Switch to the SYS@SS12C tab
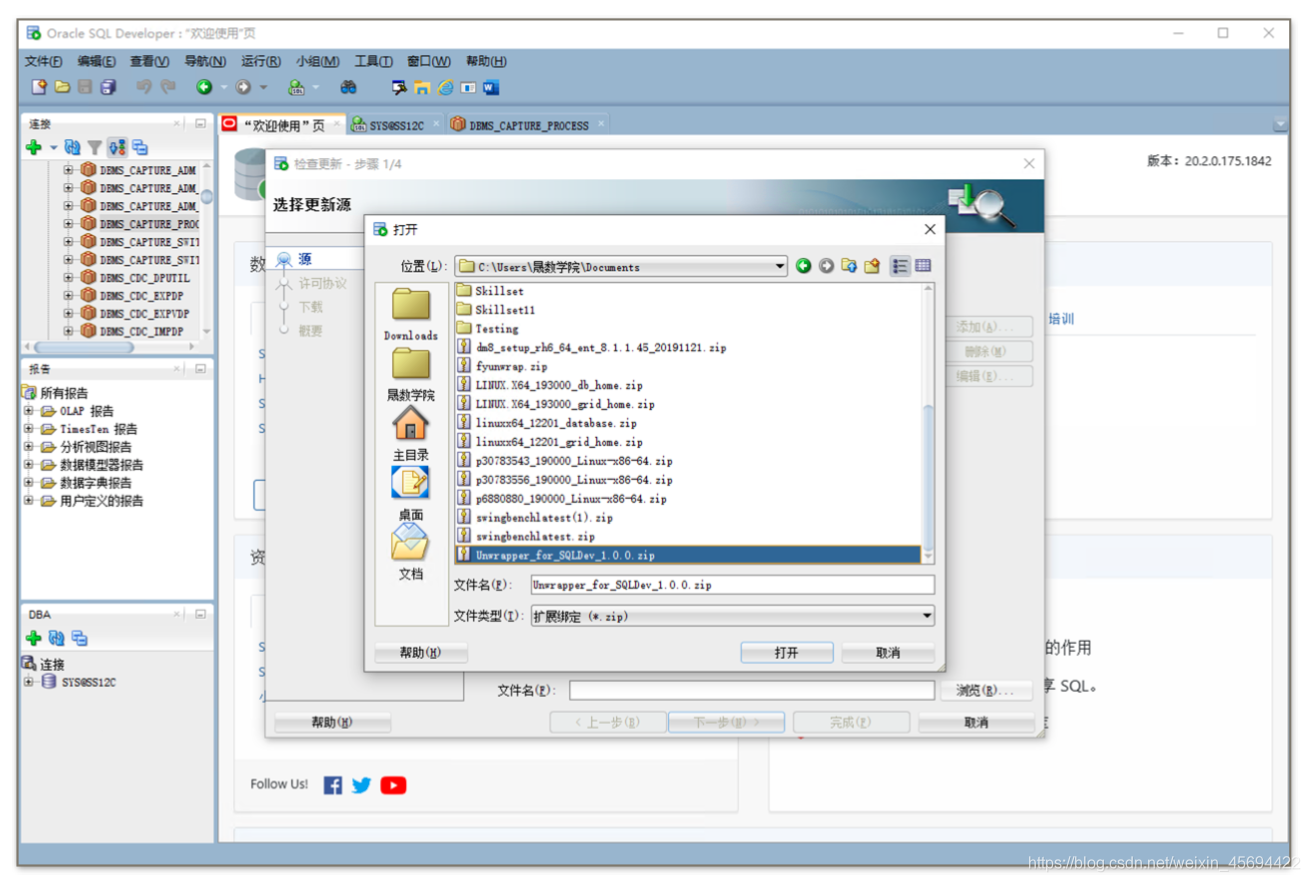Image resolution: width=1310 pixels, height=882 pixels. pos(396,125)
